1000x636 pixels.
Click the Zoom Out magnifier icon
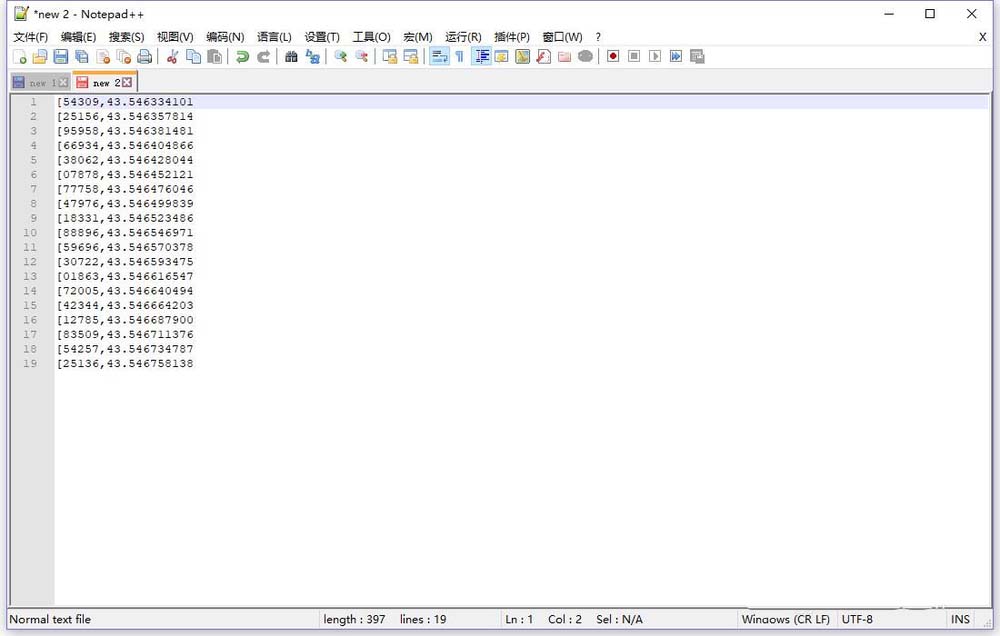(x=362, y=57)
